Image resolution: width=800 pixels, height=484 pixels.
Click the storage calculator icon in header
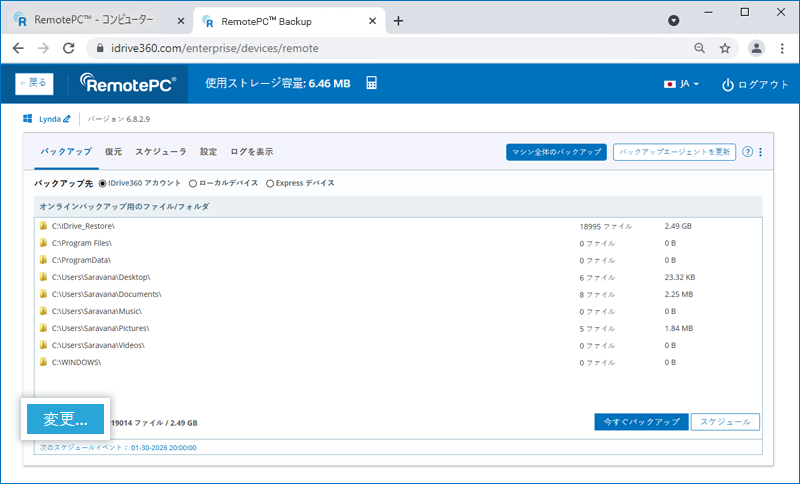[x=371, y=83]
